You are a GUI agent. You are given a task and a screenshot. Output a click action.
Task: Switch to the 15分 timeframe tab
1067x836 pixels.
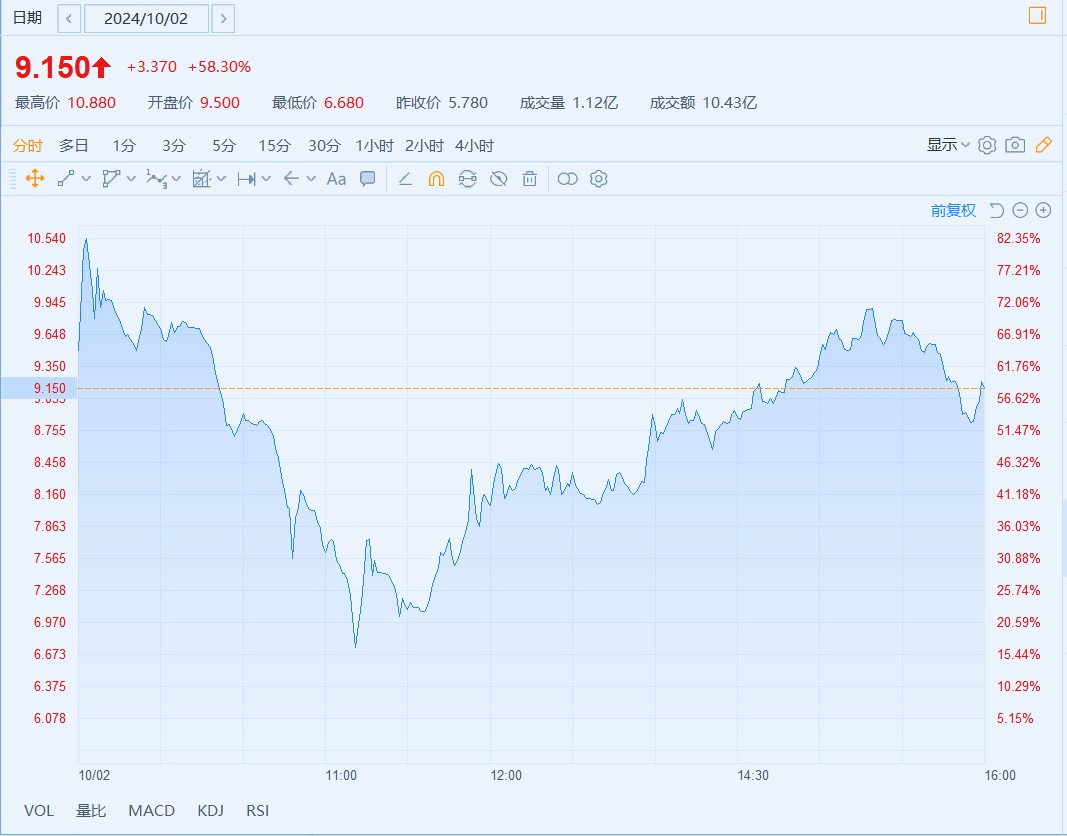[273, 145]
